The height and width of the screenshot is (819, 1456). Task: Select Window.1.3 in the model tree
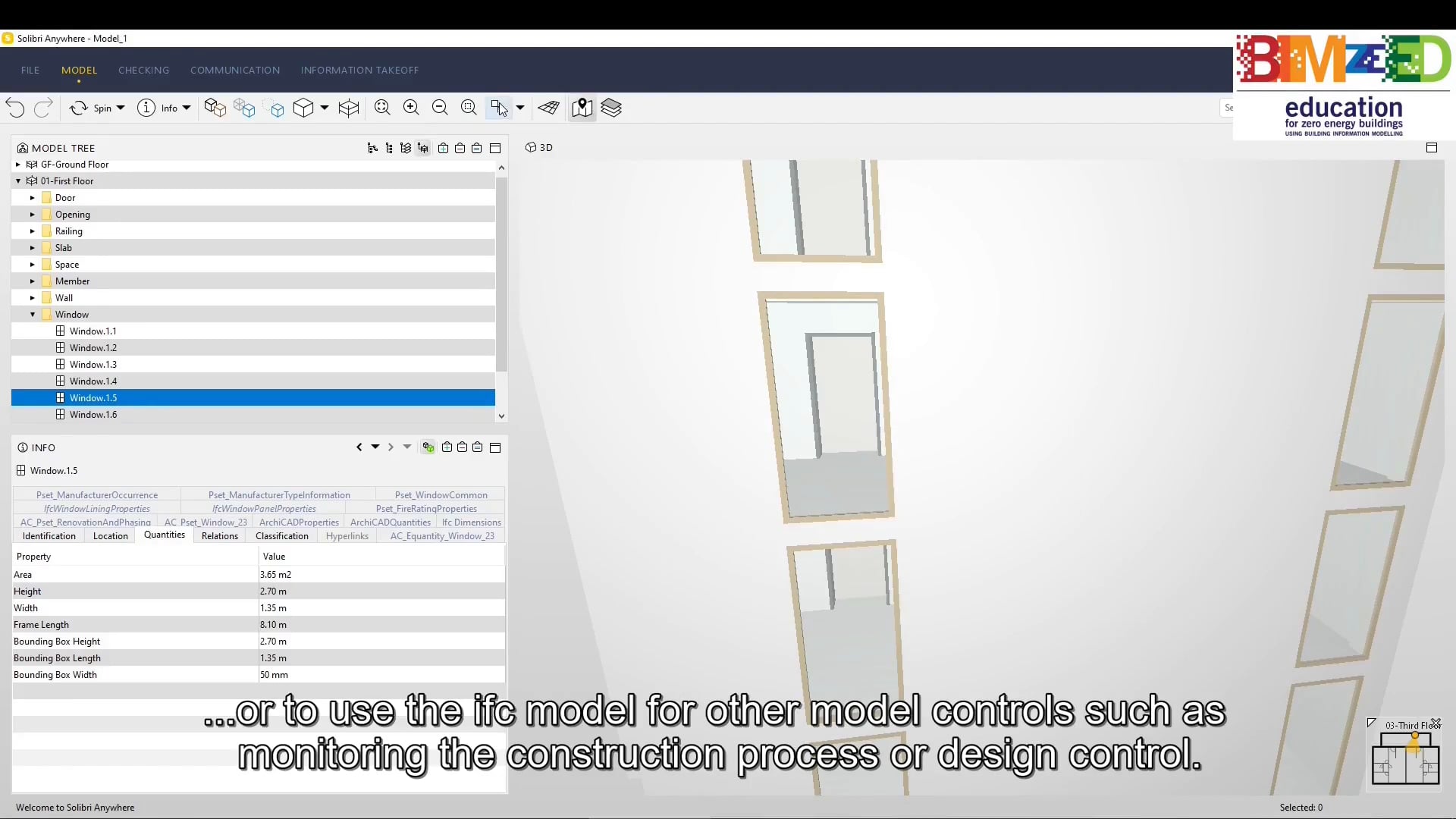[93, 365]
